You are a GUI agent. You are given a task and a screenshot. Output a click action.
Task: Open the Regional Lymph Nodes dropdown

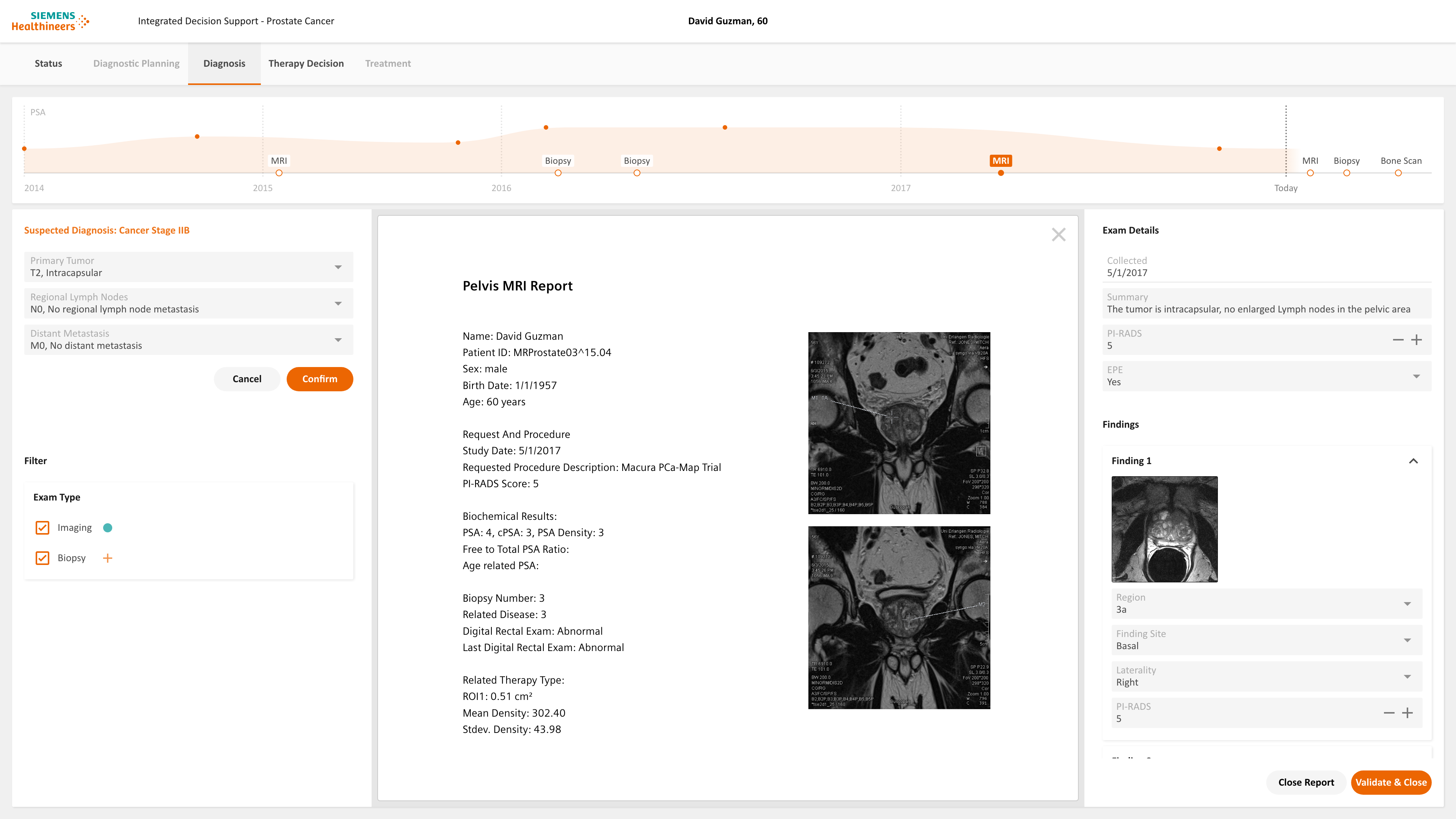click(189, 303)
